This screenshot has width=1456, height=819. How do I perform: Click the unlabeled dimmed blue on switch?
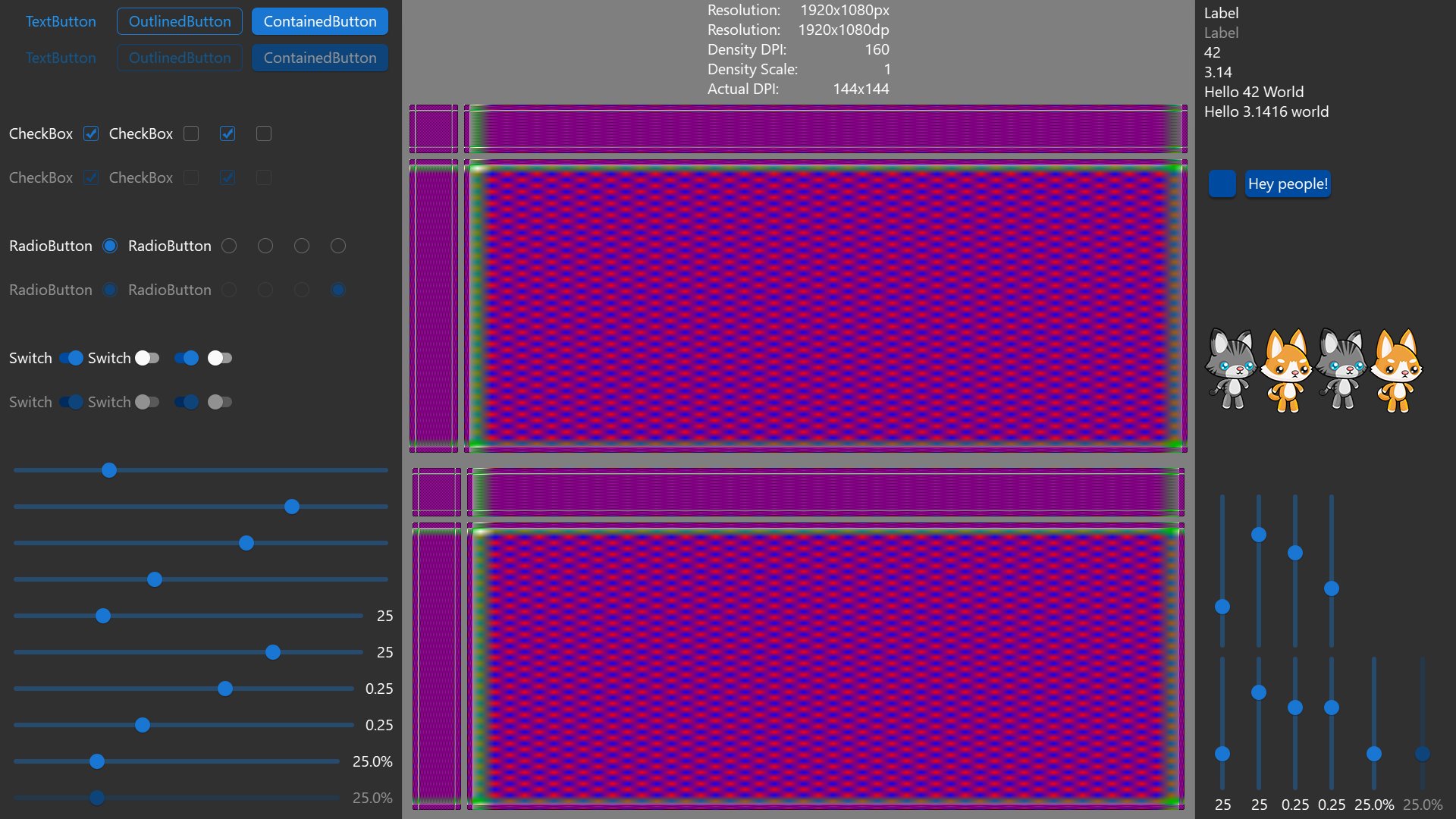tap(187, 402)
